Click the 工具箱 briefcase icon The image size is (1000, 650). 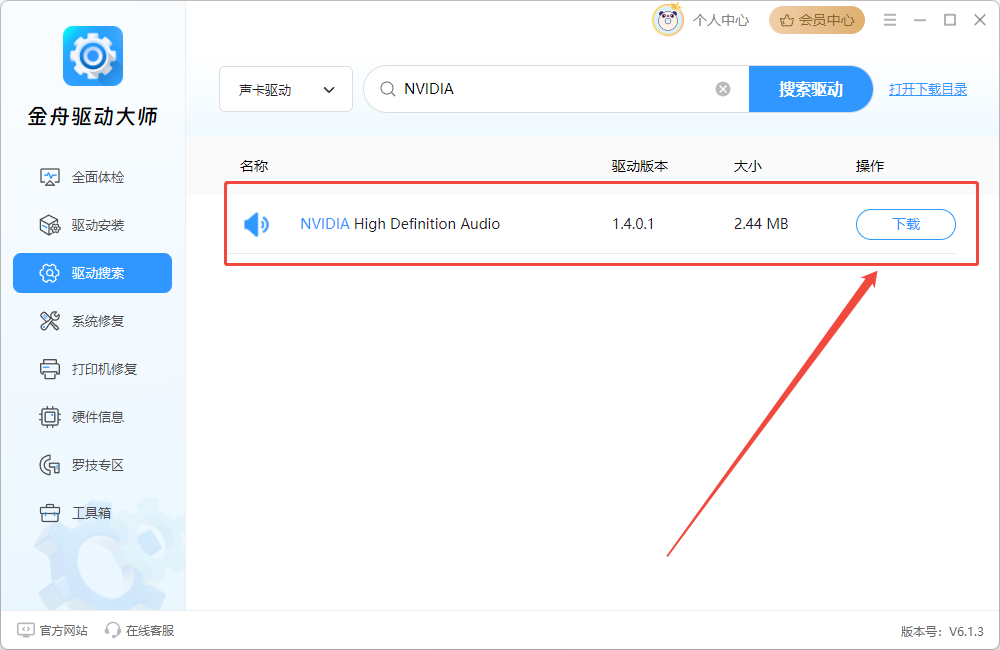tap(50, 513)
